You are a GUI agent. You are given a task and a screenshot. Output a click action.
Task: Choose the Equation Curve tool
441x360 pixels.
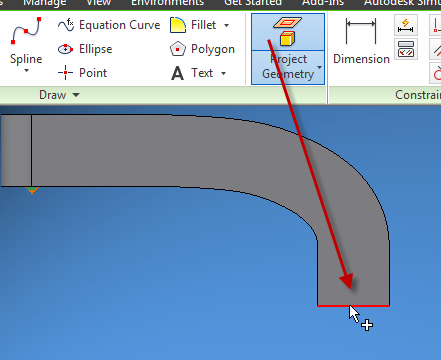109,25
